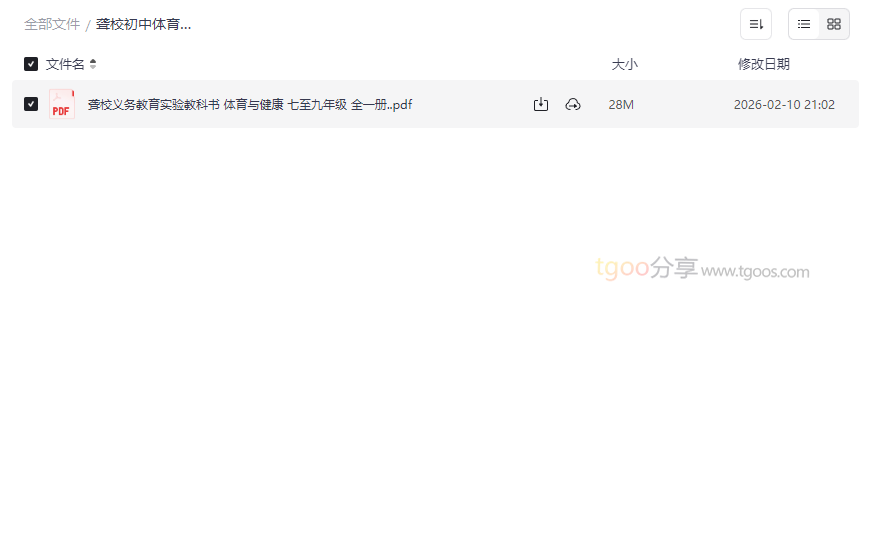Click the save-to-cloud icon on file row
This screenshot has height=538, width=874.
point(573,104)
